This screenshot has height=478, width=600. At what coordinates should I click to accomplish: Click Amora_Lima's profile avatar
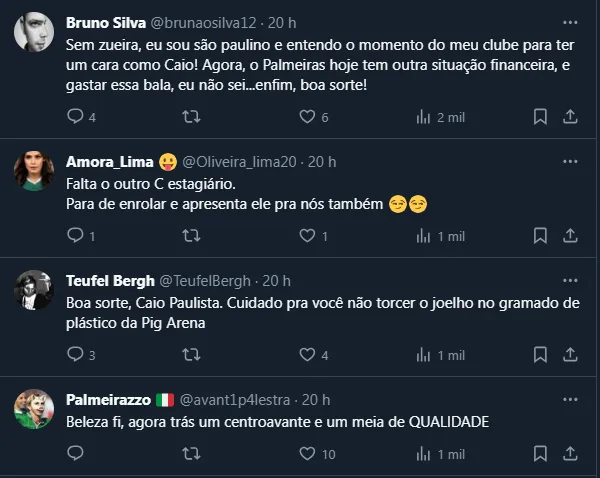tap(34, 170)
